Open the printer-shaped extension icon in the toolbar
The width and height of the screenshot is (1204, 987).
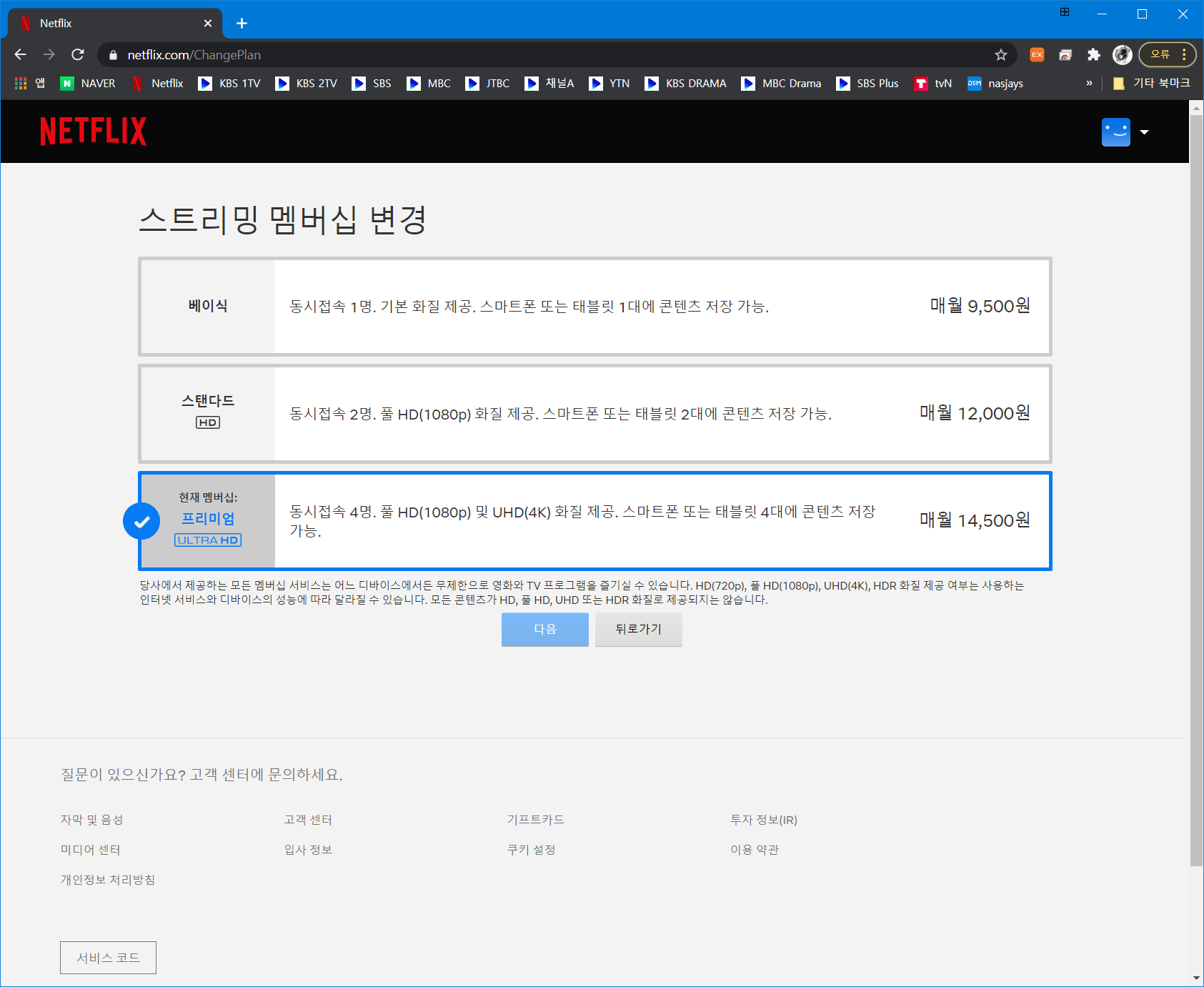(x=1065, y=54)
